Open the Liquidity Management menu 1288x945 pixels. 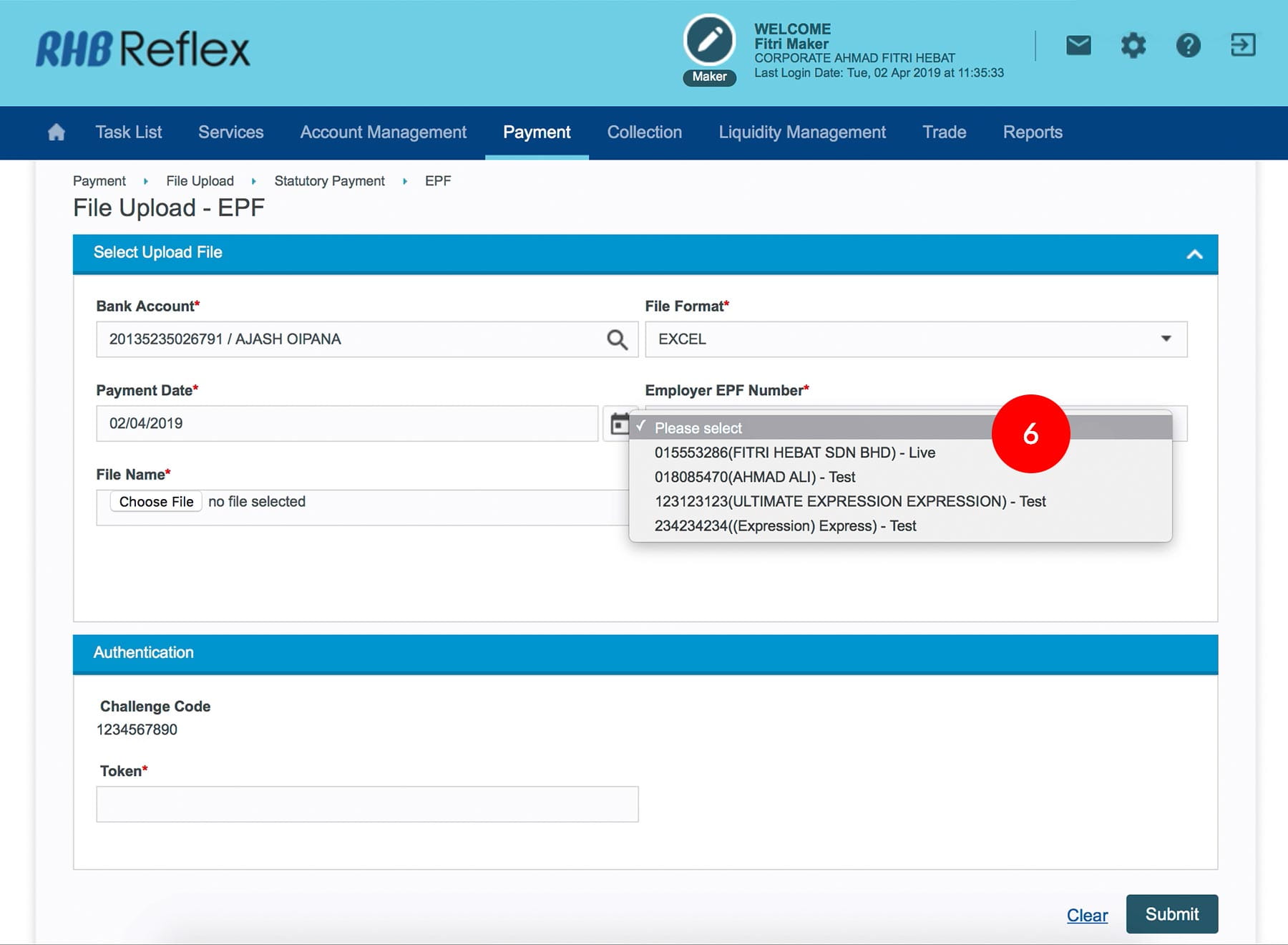[x=801, y=132]
